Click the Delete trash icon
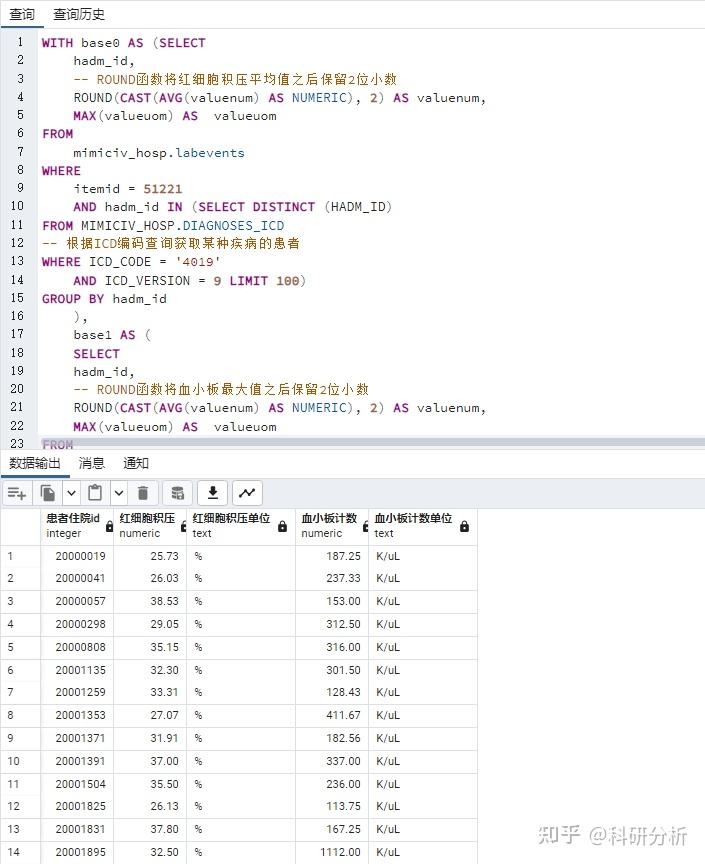The image size is (705, 864). [x=143, y=493]
